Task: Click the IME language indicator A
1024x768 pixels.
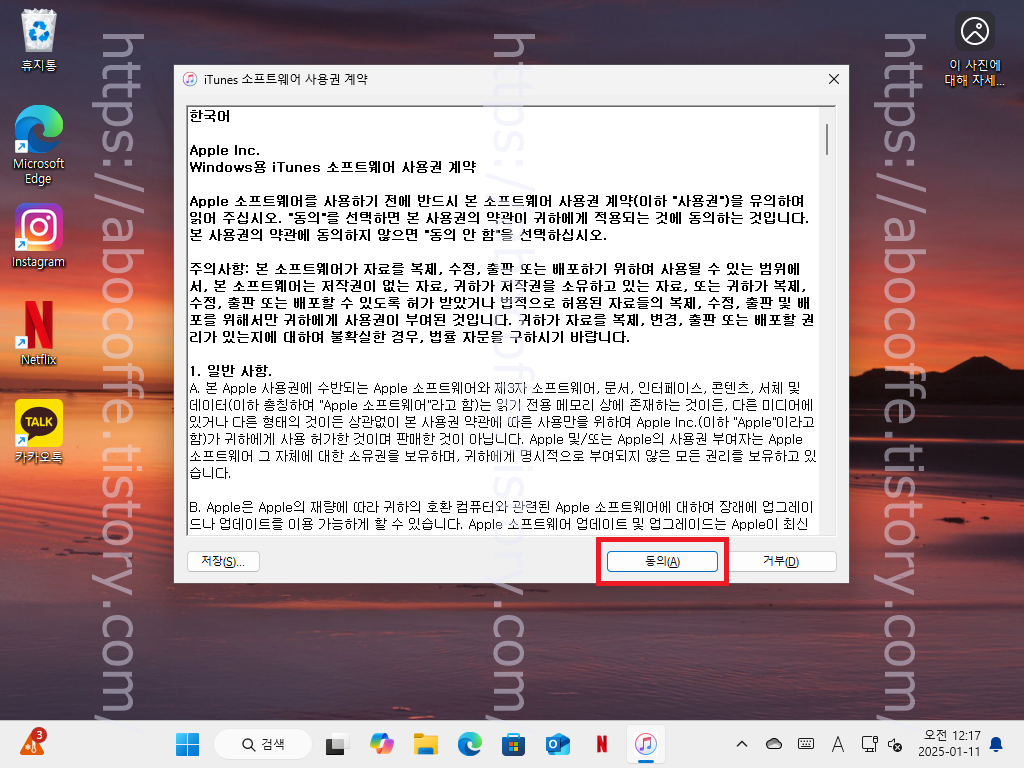Action: point(838,744)
